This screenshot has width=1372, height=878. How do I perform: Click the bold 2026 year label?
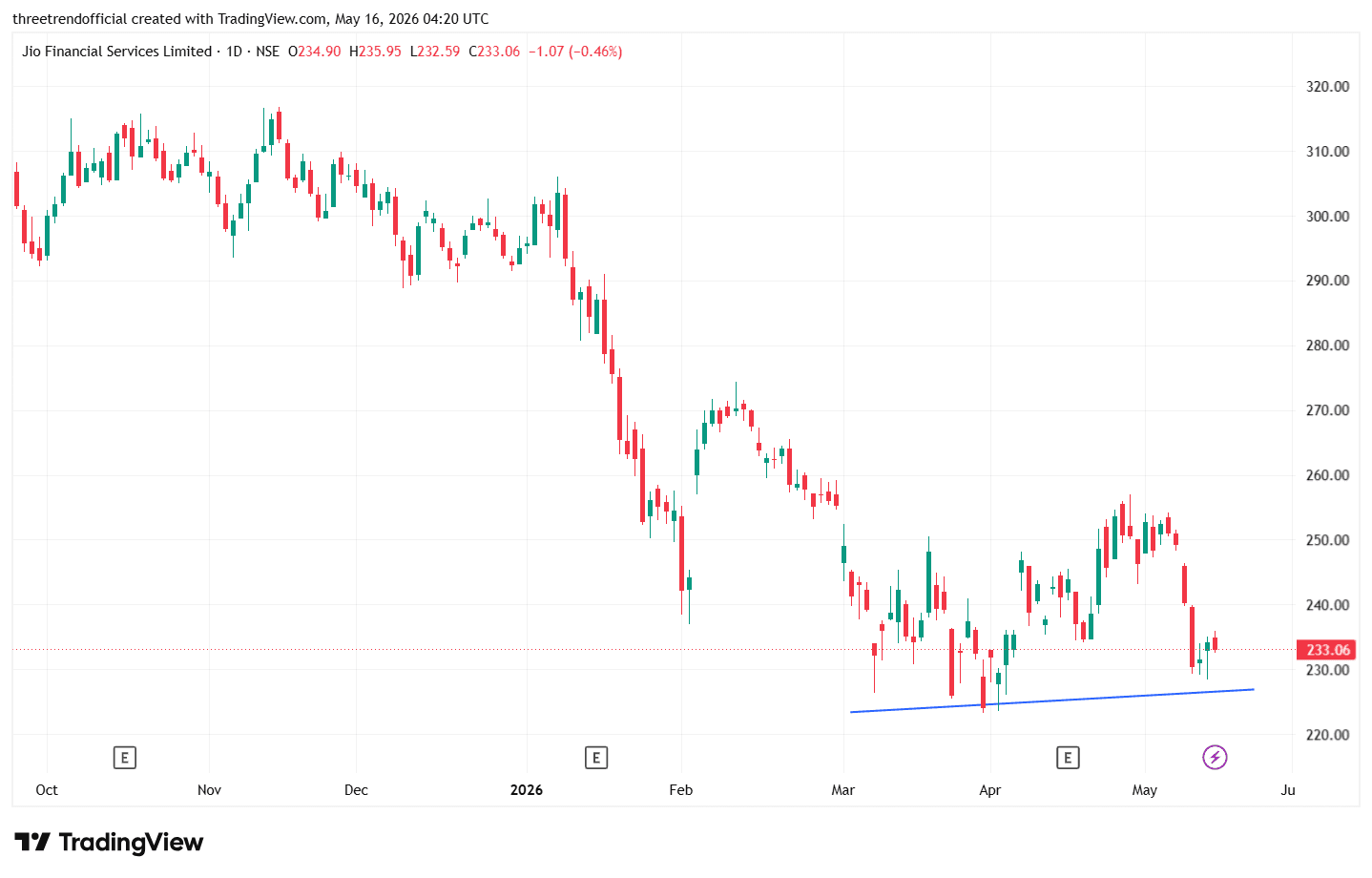click(x=527, y=790)
